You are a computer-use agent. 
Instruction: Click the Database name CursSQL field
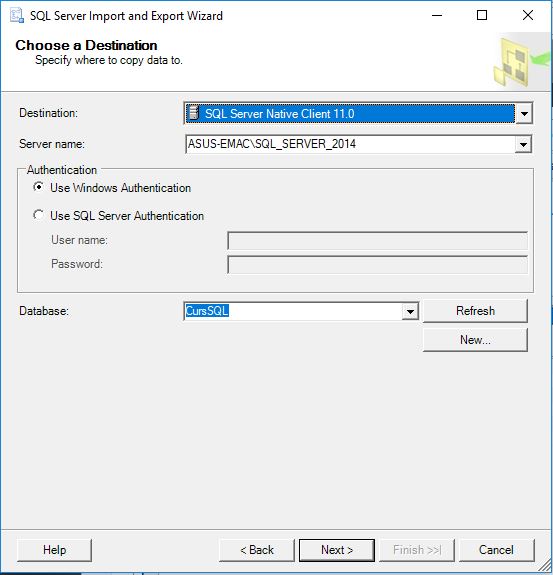(x=293, y=311)
